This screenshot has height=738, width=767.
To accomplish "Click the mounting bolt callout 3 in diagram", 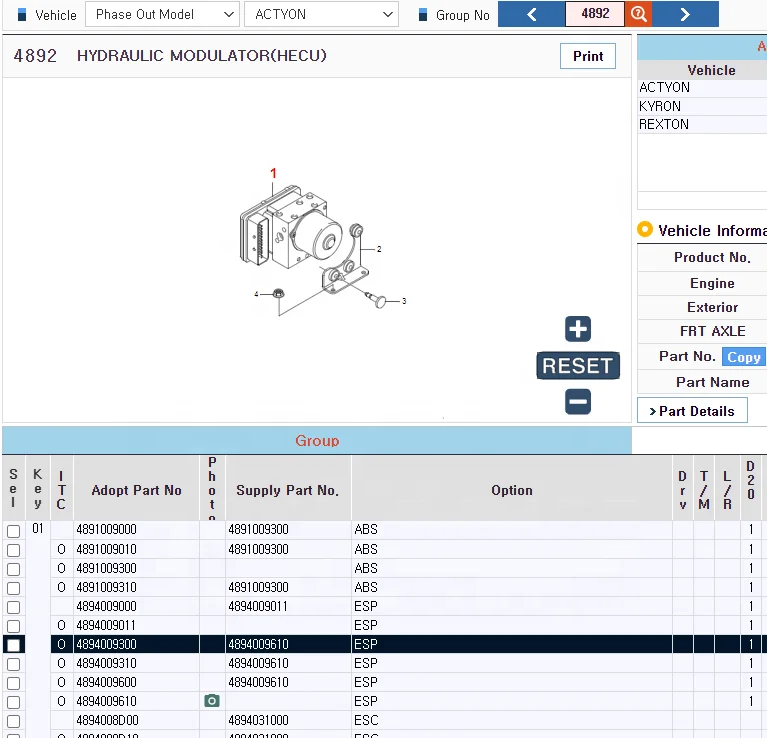I will (403, 301).
